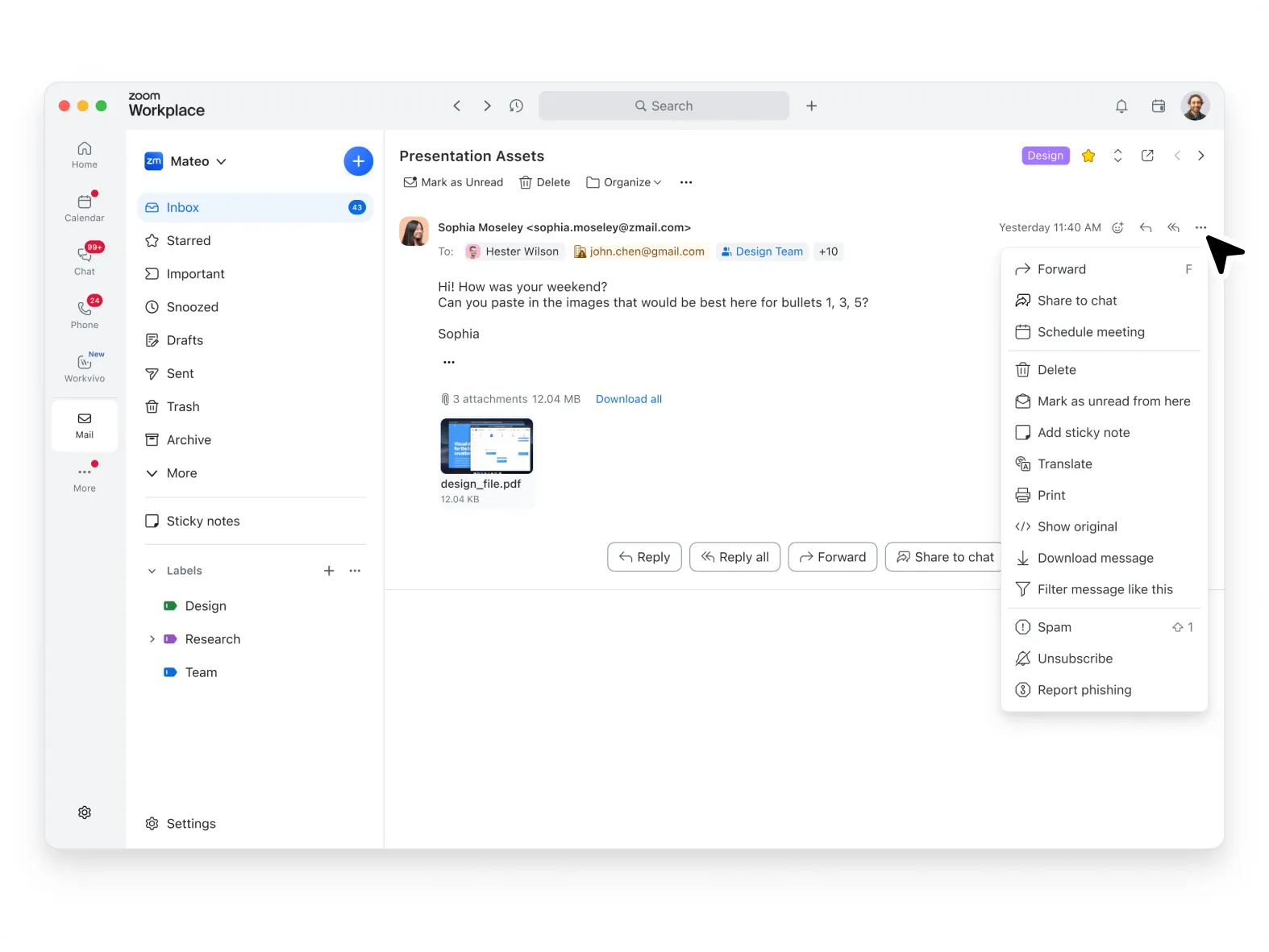Click the reply all arrow icon near timestamp

click(x=1173, y=227)
